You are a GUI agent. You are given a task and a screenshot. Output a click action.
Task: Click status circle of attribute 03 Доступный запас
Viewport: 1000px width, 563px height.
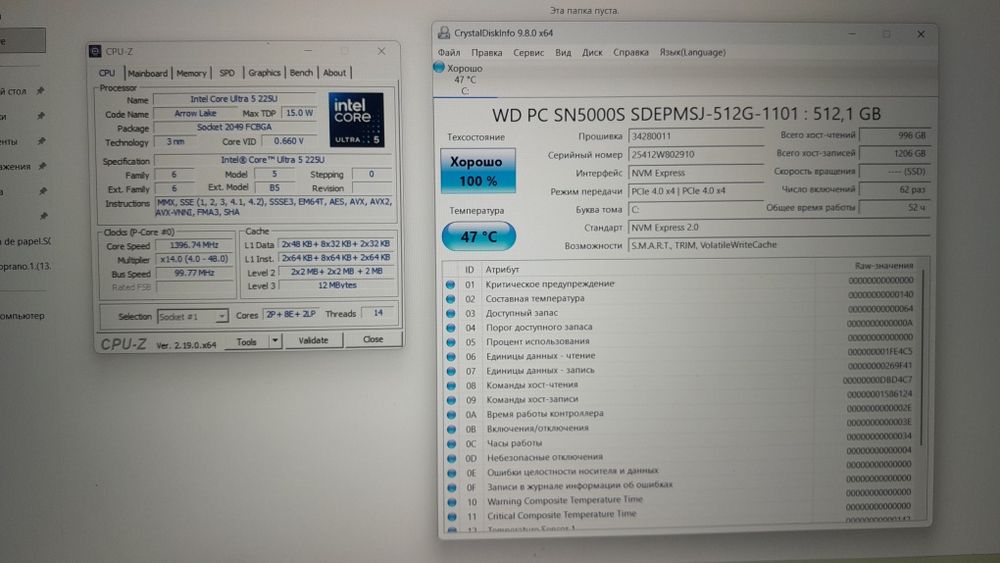450,313
